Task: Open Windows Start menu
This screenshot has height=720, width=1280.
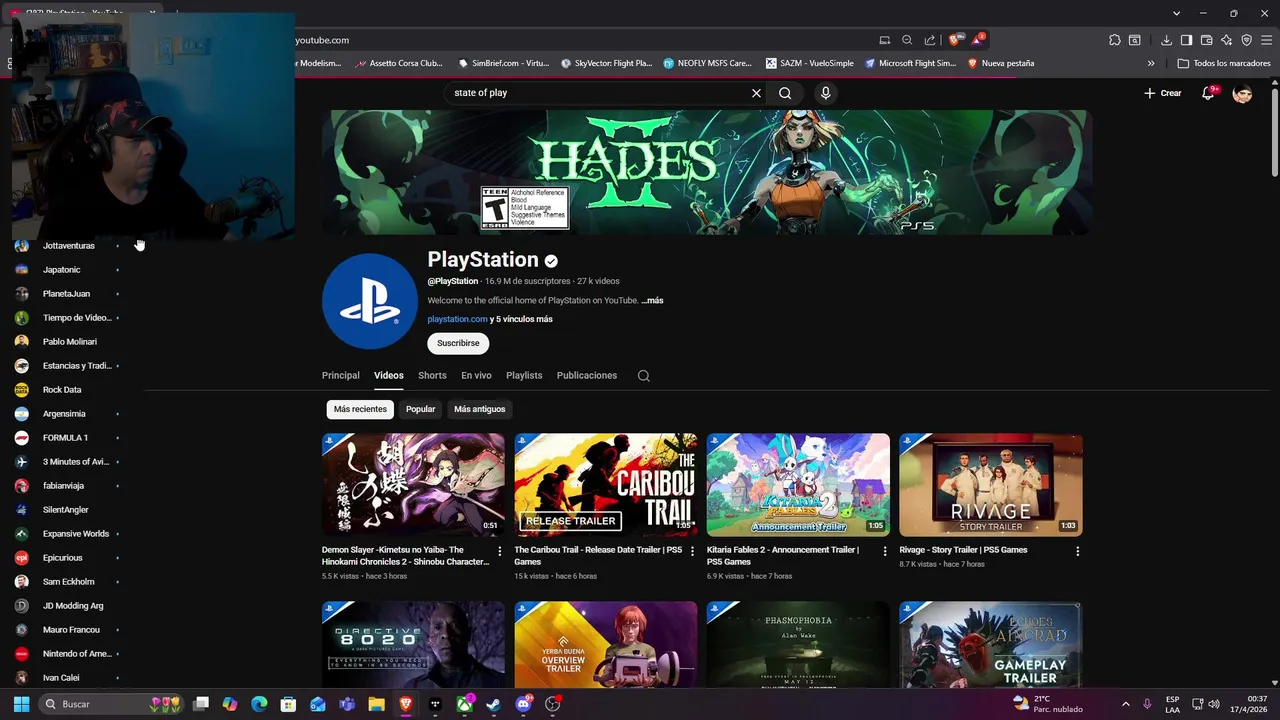Action: (x=21, y=704)
